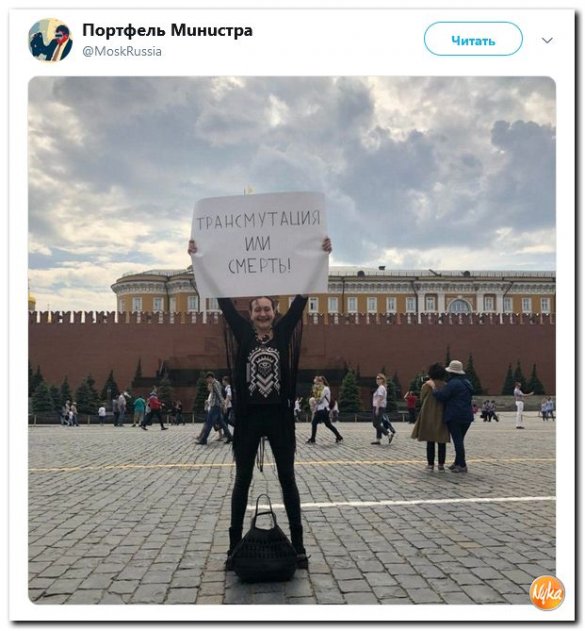Screen dimensions: 585x631
Task: Click the fir trees left of mausoleum
Action: pos(72,392)
